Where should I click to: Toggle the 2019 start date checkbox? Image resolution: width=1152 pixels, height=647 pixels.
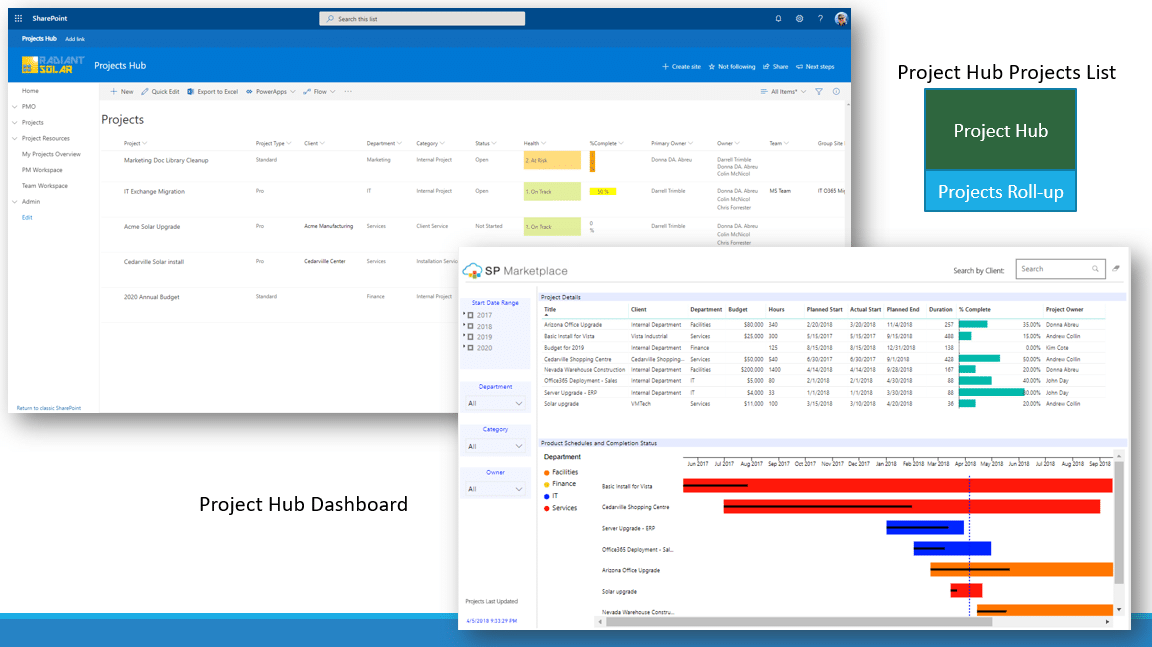(x=471, y=337)
